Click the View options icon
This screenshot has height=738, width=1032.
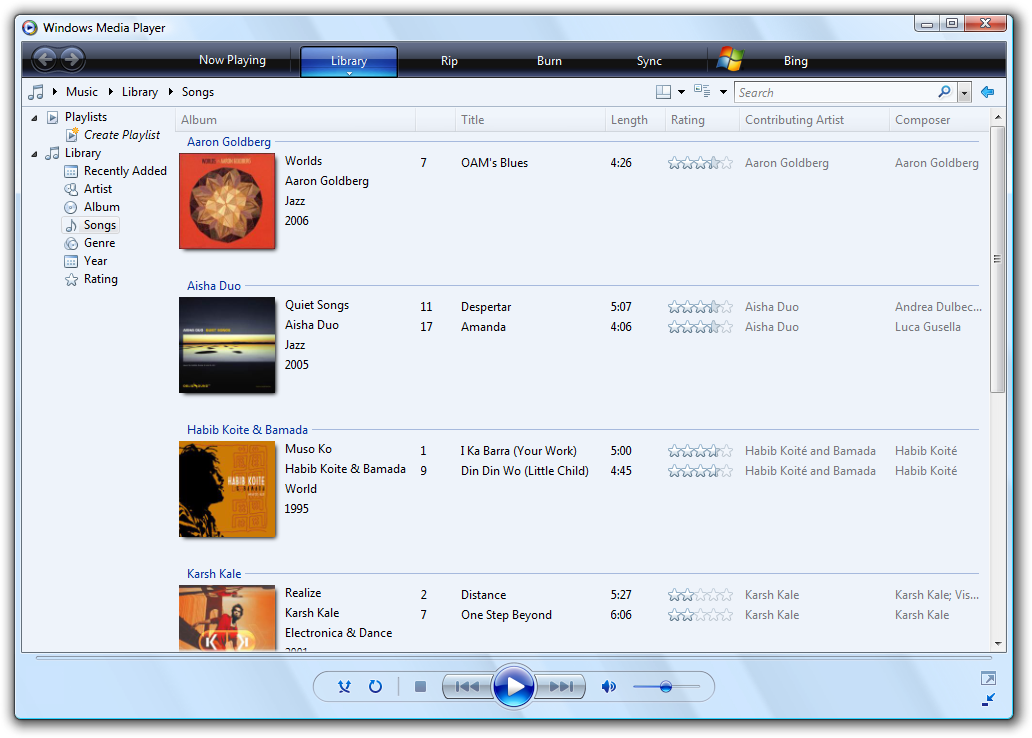702,92
